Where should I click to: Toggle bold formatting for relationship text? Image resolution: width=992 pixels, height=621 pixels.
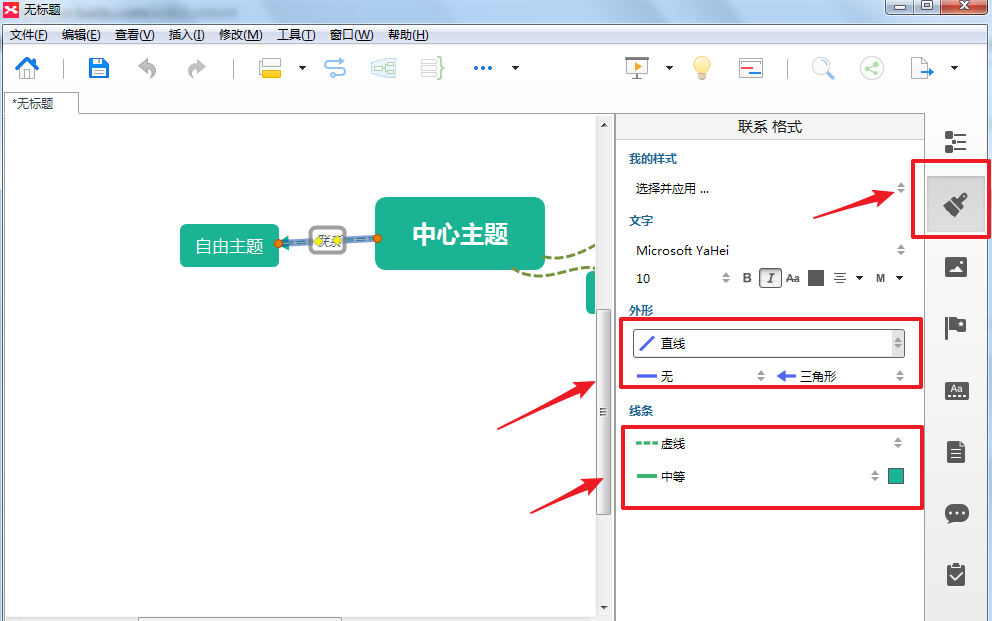(x=746, y=277)
